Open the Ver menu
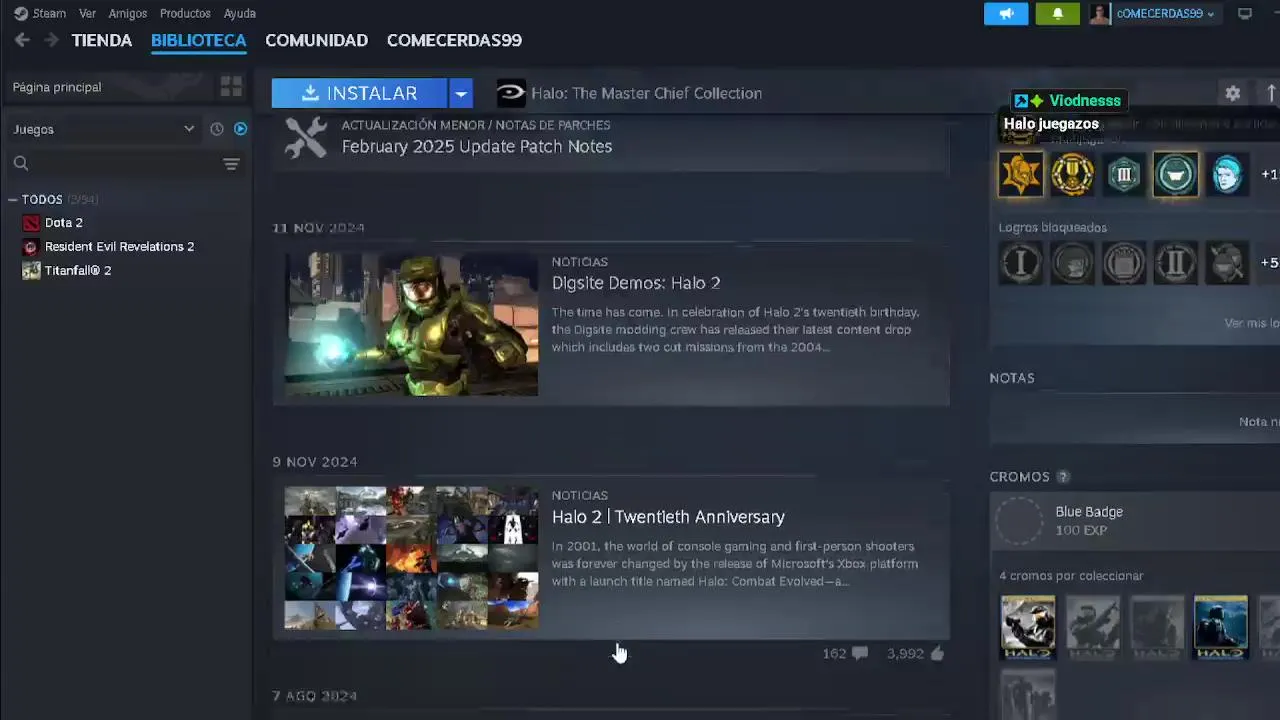This screenshot has height=720, width=1280. click(x=87, y=13)
